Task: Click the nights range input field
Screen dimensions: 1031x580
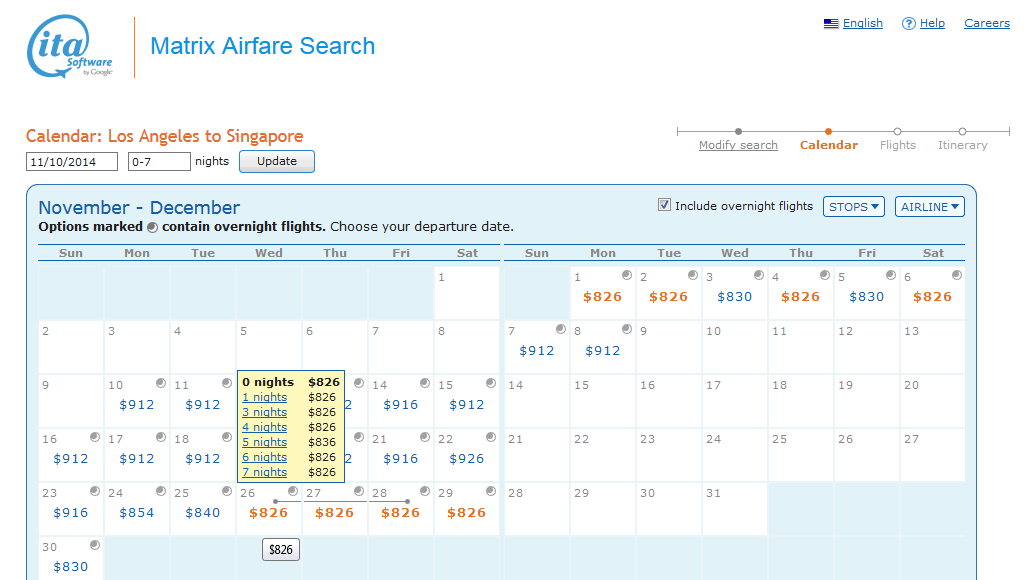Action: click(158, 162)
